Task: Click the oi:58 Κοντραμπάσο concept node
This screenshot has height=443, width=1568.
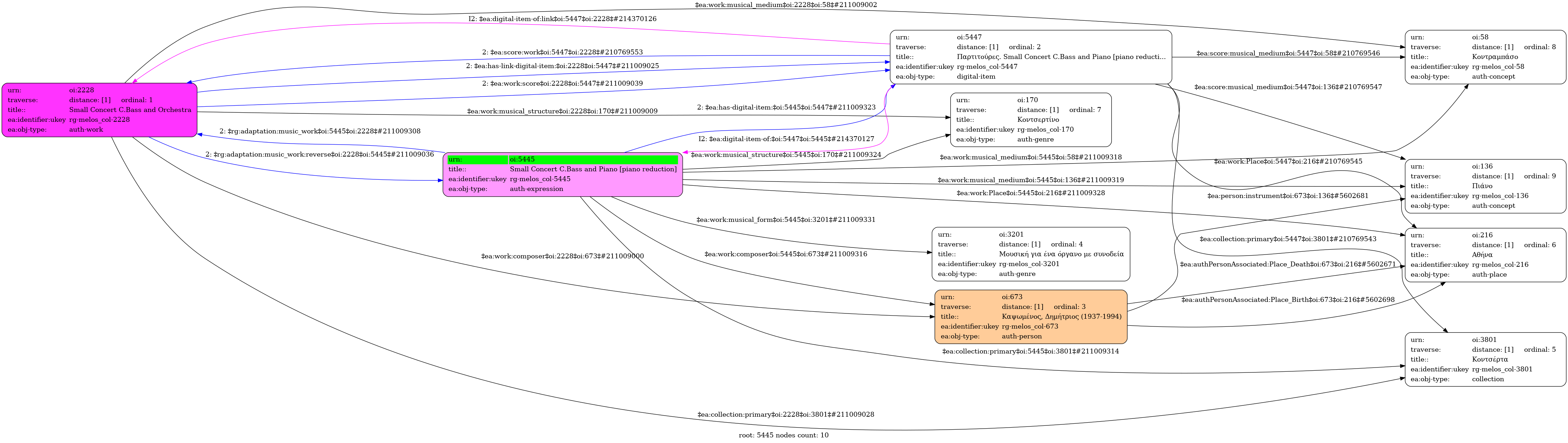Action: coord(1485,57)
